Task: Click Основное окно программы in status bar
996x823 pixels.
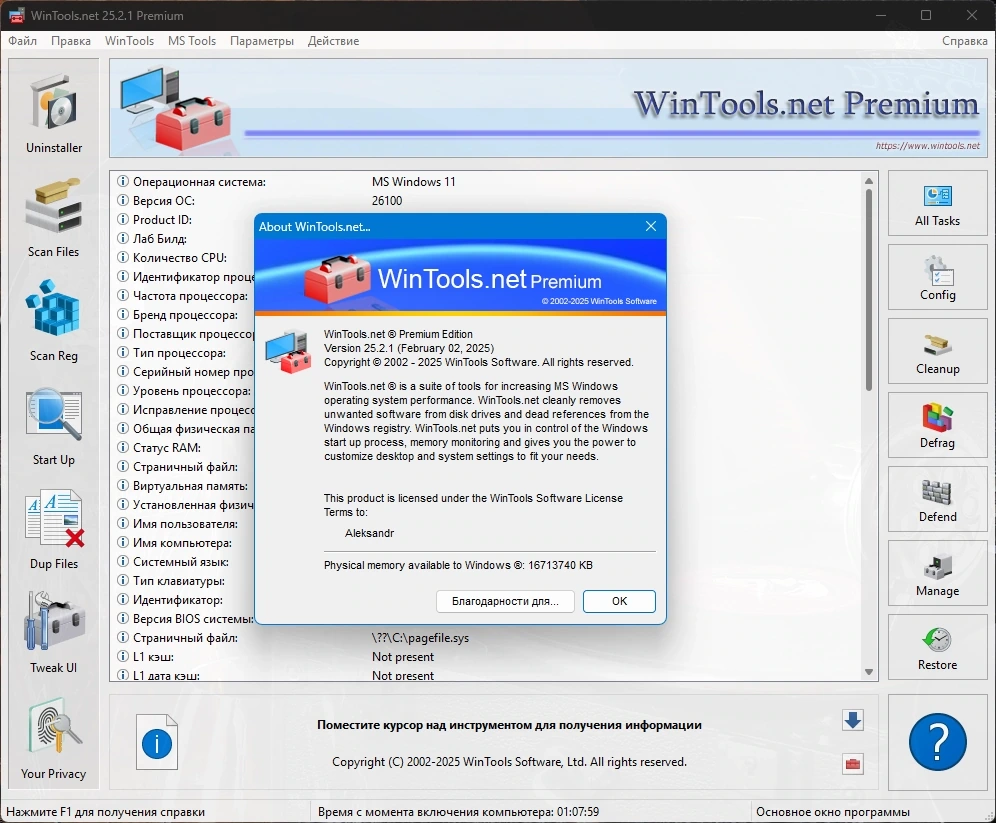Action: [x=833, y=812]
